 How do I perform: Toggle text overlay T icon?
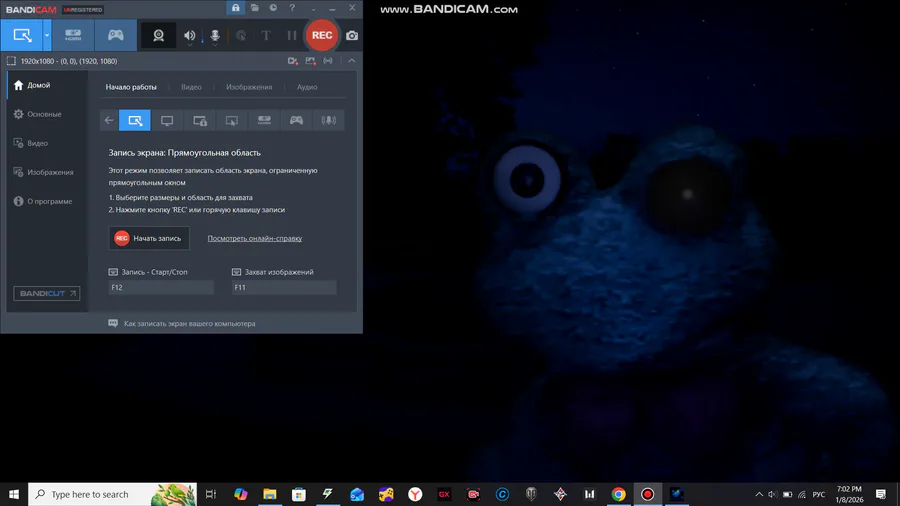[266, 36]
